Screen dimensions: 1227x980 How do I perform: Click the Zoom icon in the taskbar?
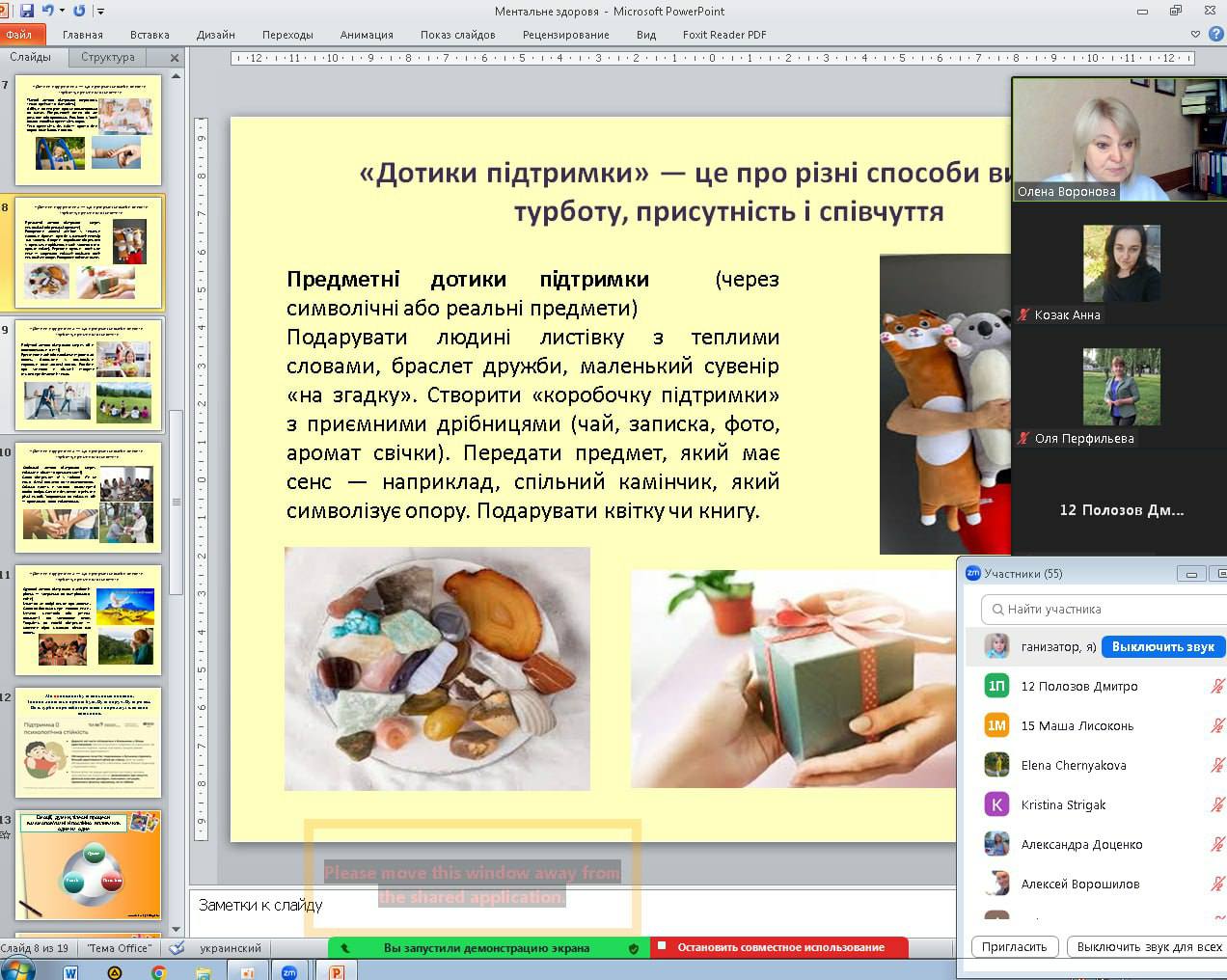[288, 972]
